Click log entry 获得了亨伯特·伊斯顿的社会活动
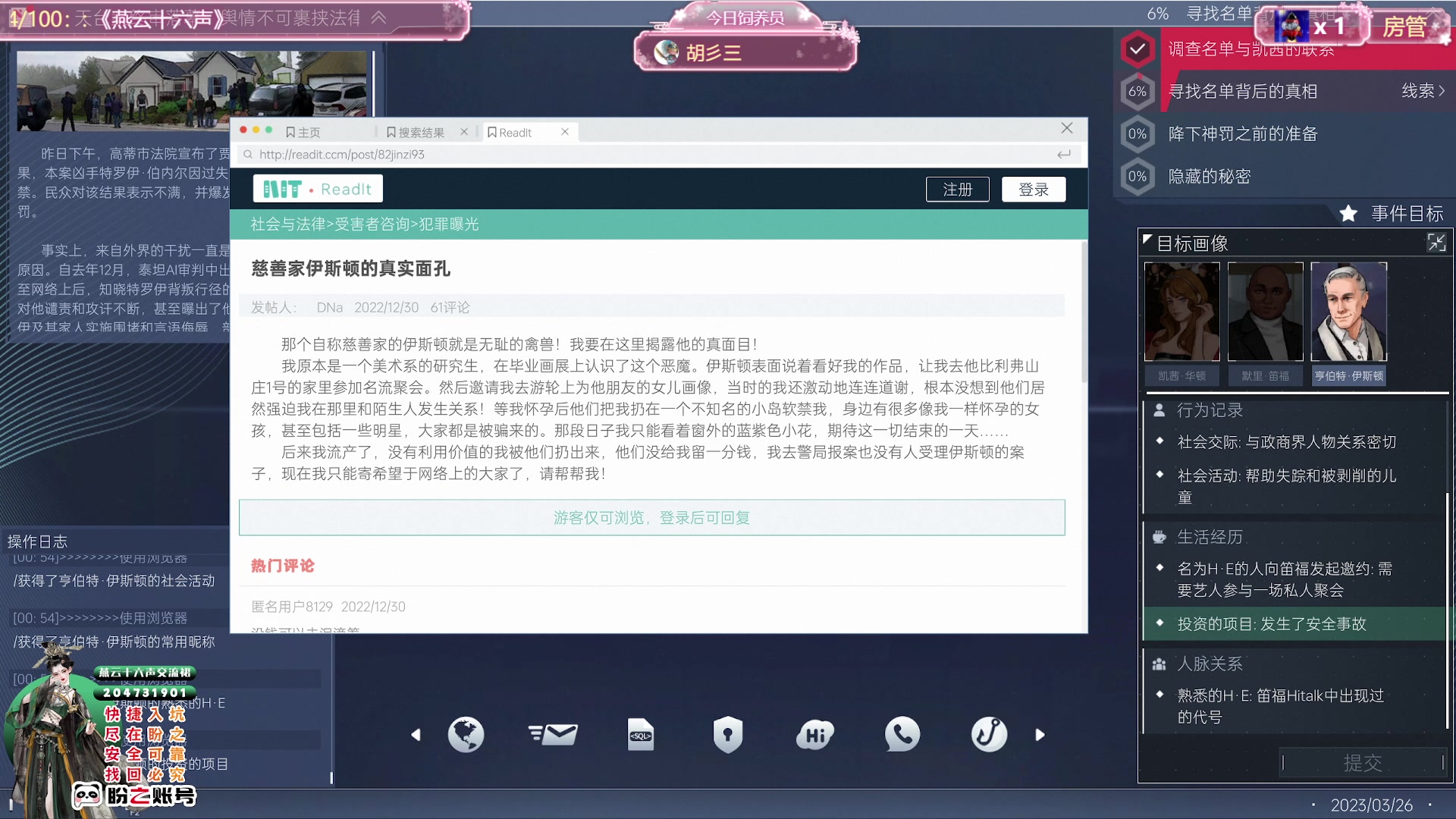 coord(115,581)
